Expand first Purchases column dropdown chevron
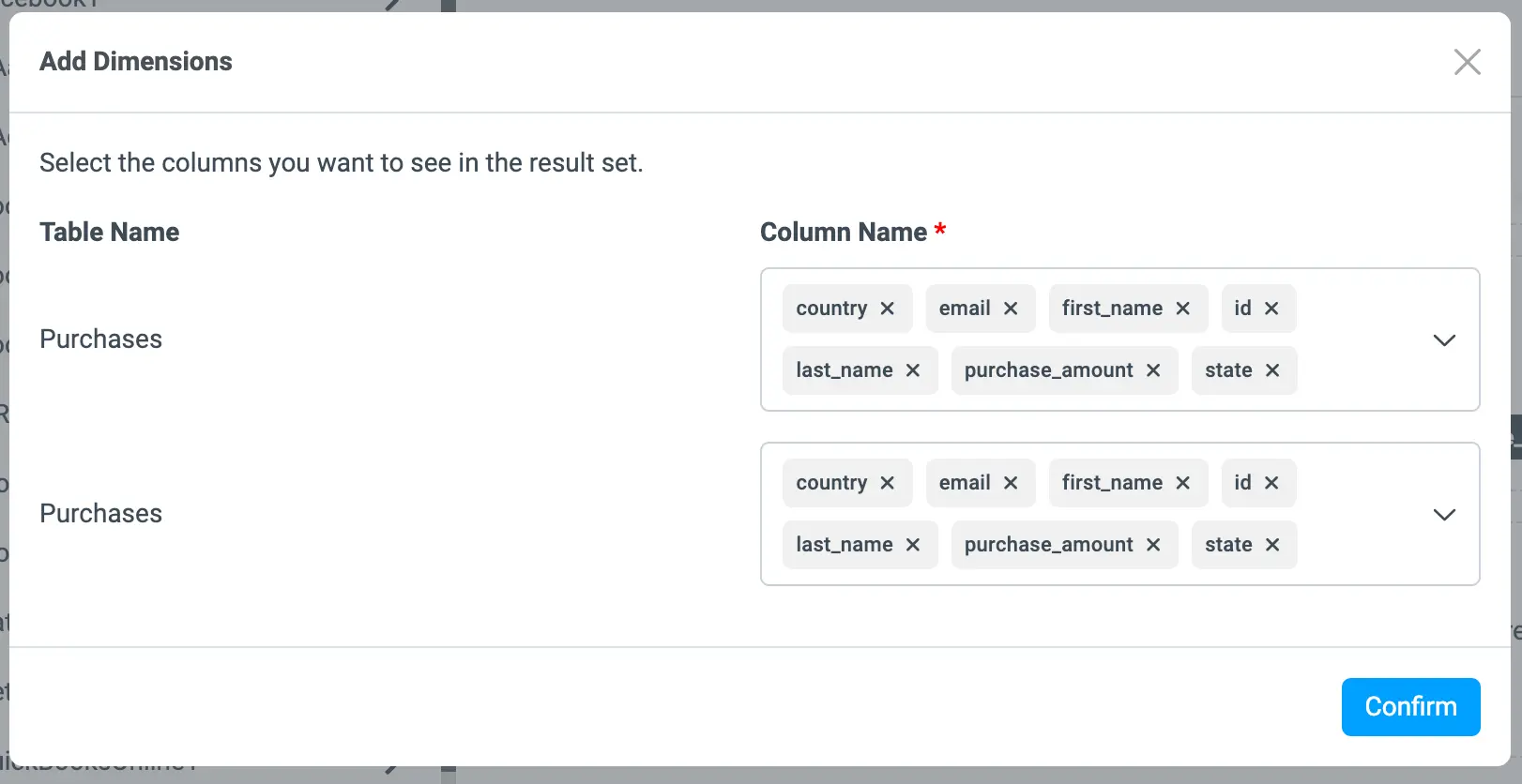 click(x=1444, y=340)
